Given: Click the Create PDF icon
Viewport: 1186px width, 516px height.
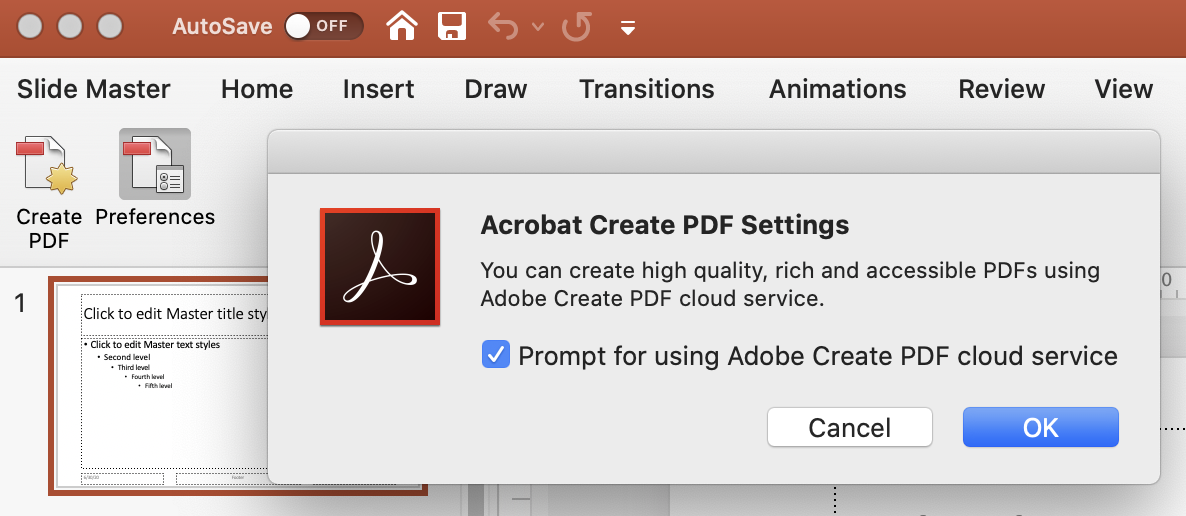Looking at the screenshot, I should (47, 166).
